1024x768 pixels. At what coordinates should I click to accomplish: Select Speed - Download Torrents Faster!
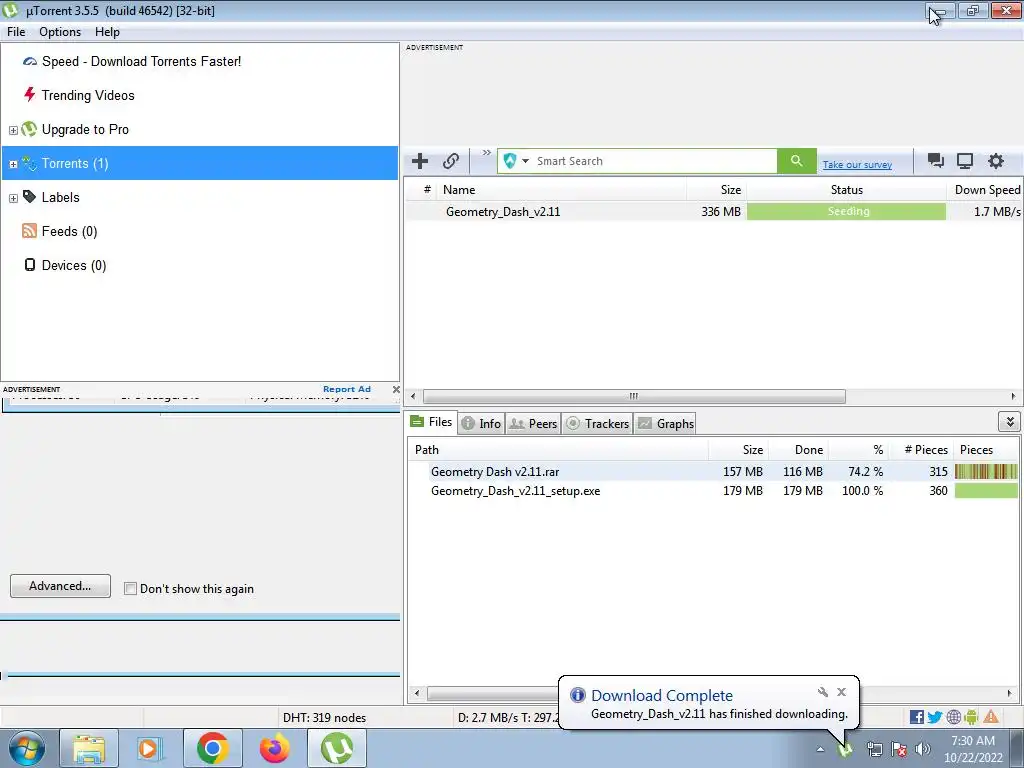141,61
